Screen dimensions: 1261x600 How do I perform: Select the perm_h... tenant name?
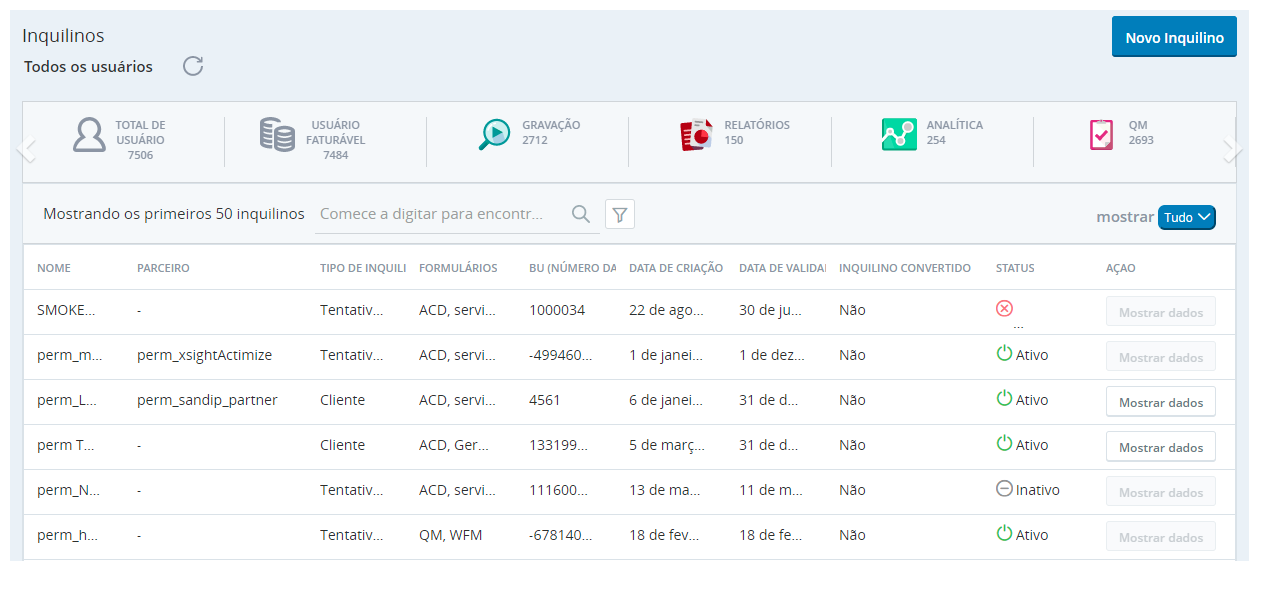[67, 535]
